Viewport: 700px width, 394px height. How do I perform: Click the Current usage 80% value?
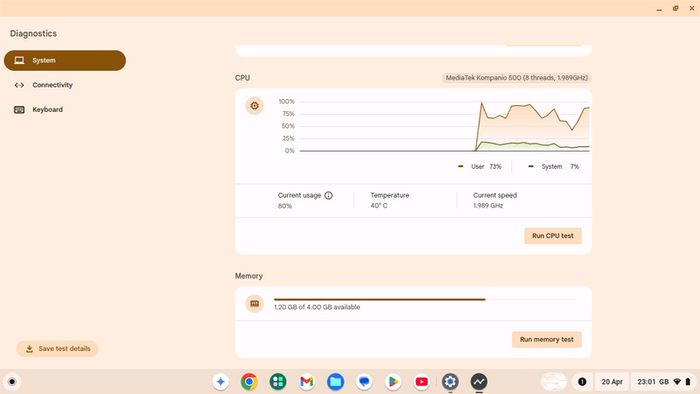pos(285,206)
